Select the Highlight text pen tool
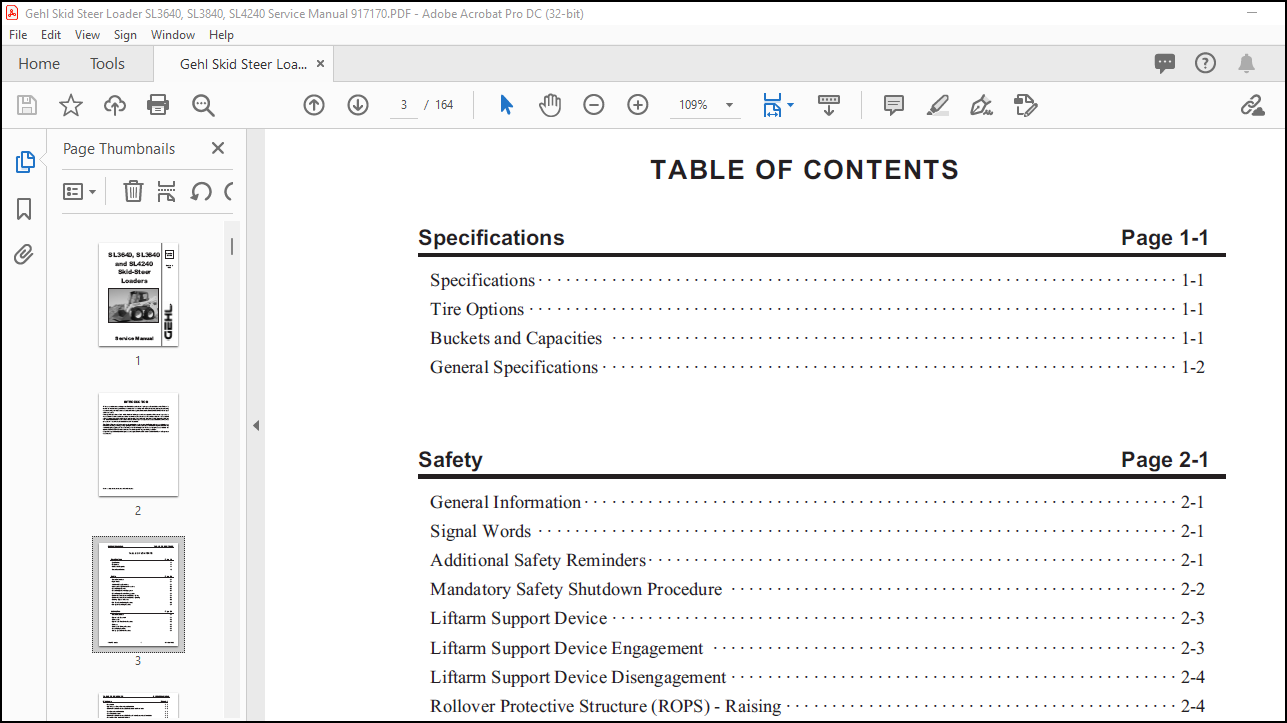 coord(938,105)
